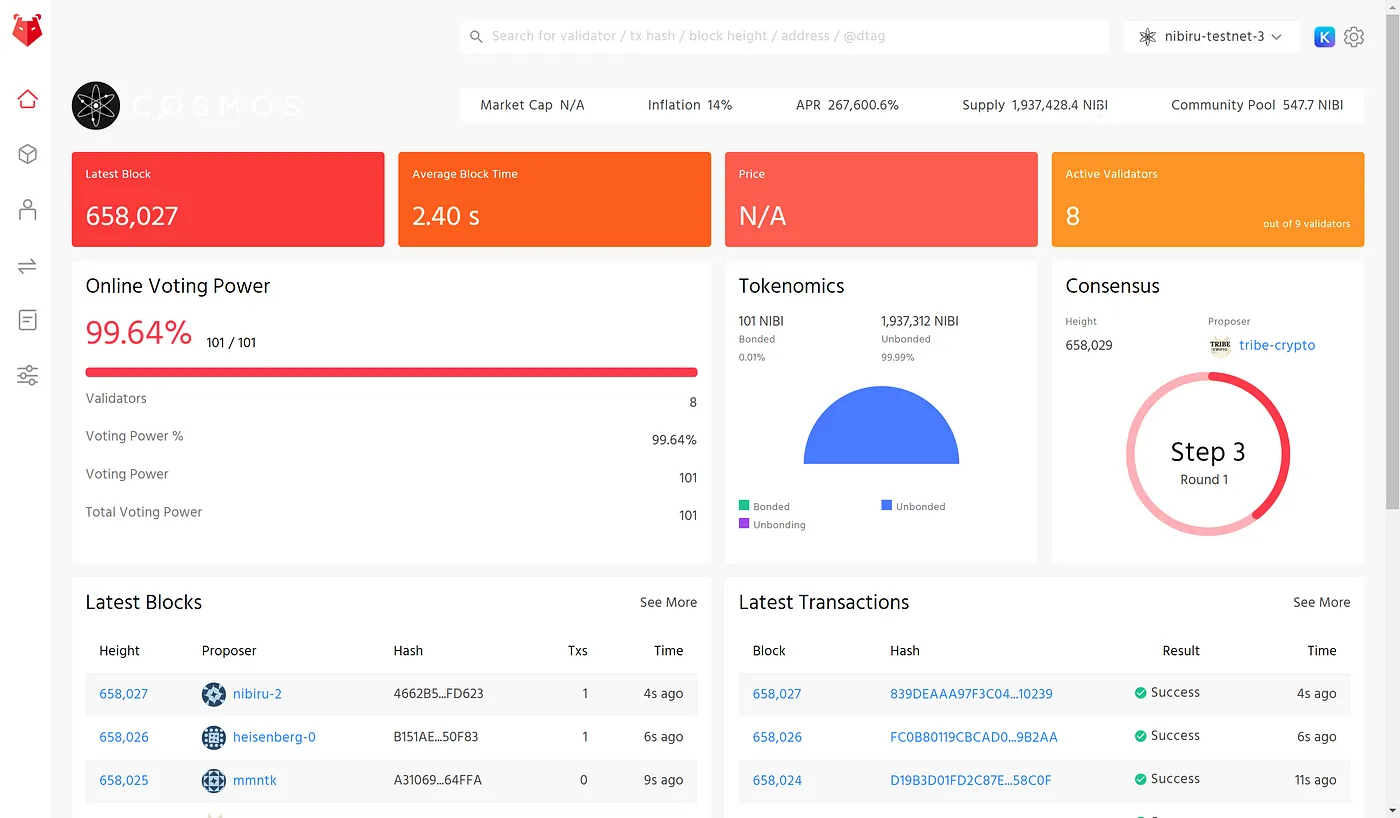Viewport: 1400px width, 818px height.
Task: Click the blue Unbonded legend swatch
Action: (887, 506)
